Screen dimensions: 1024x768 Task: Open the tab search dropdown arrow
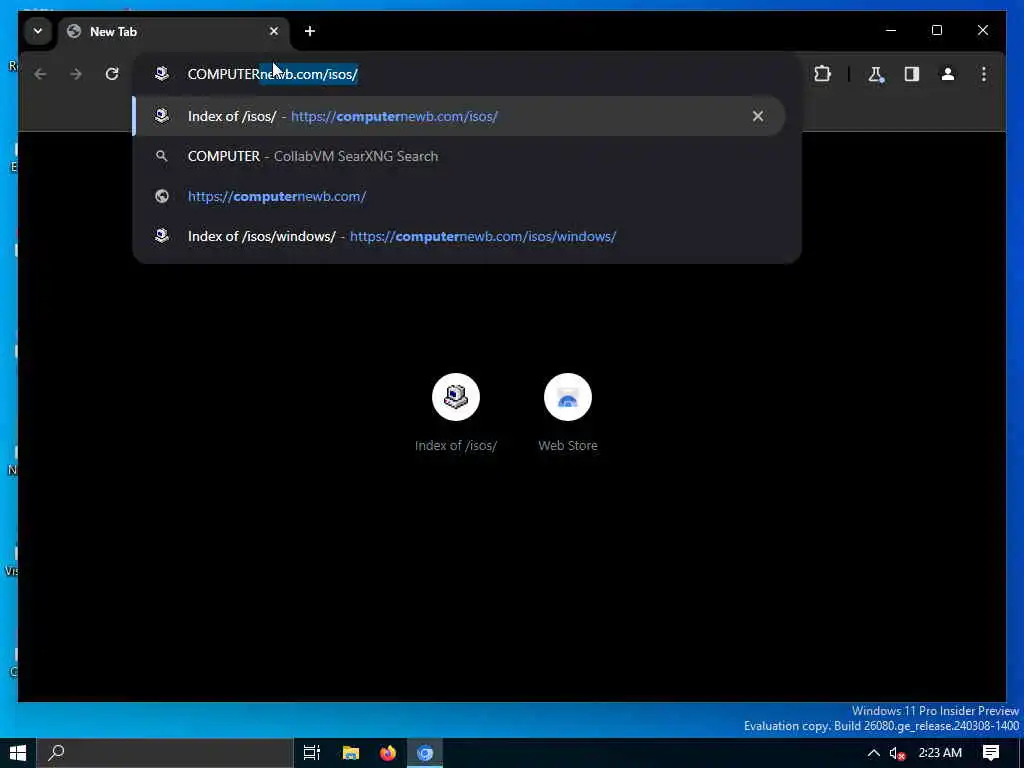pyautogui.click(x=38, y=31)
